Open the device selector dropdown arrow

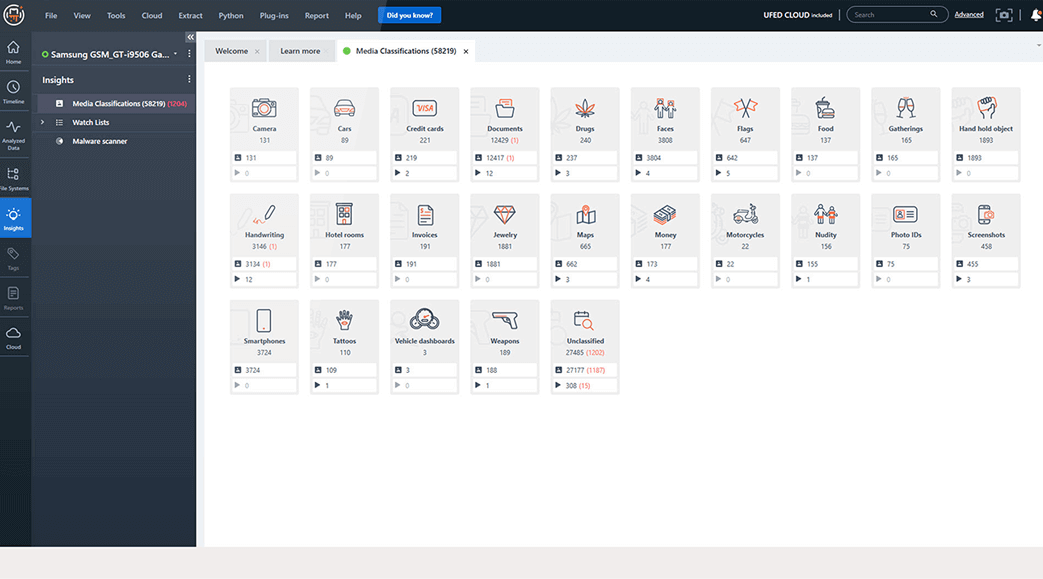click(176, 54)
